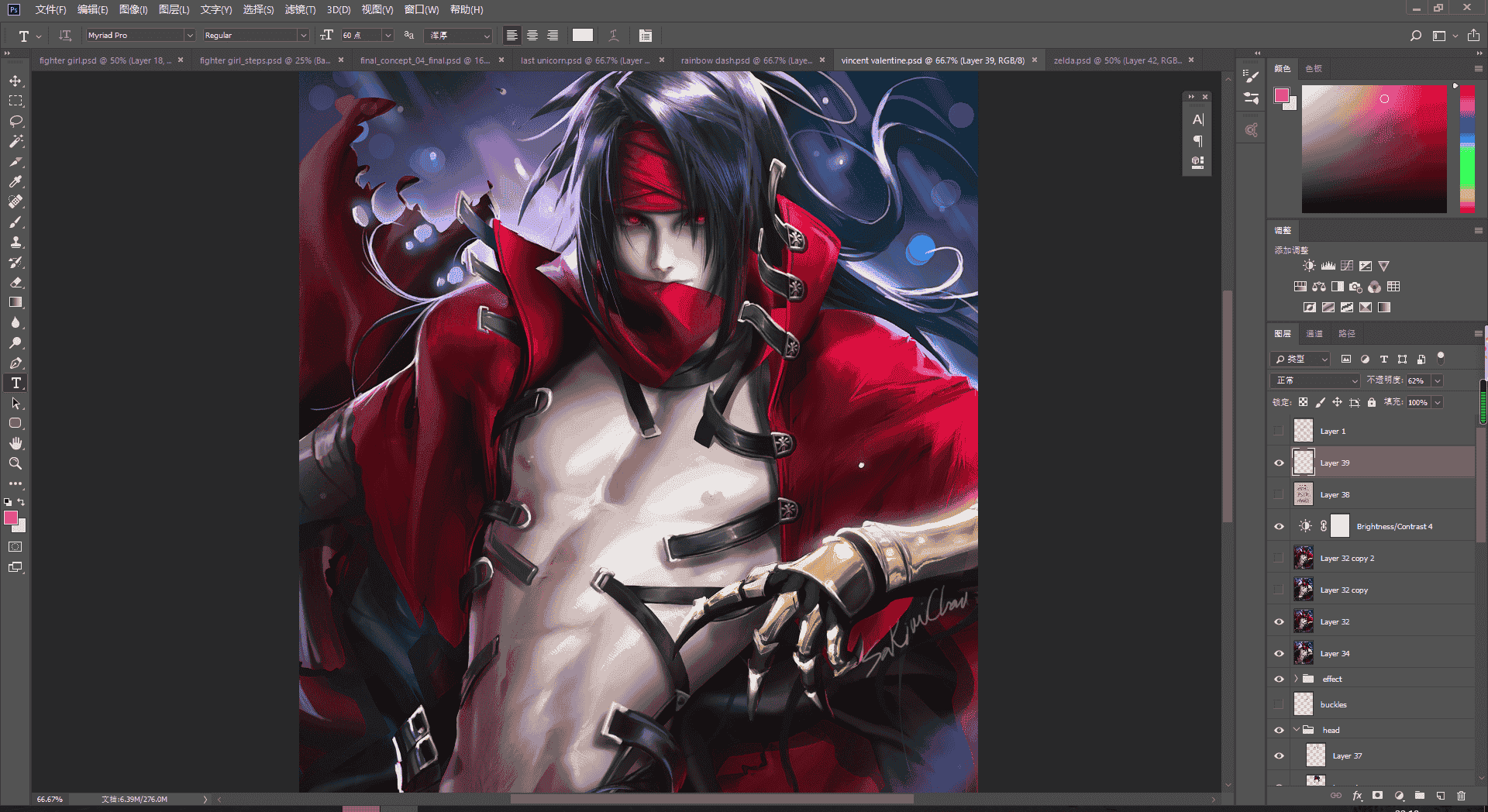Viewport: 1488px width, 812px height.
Task: Select the Hand tool
Action: 15,443
